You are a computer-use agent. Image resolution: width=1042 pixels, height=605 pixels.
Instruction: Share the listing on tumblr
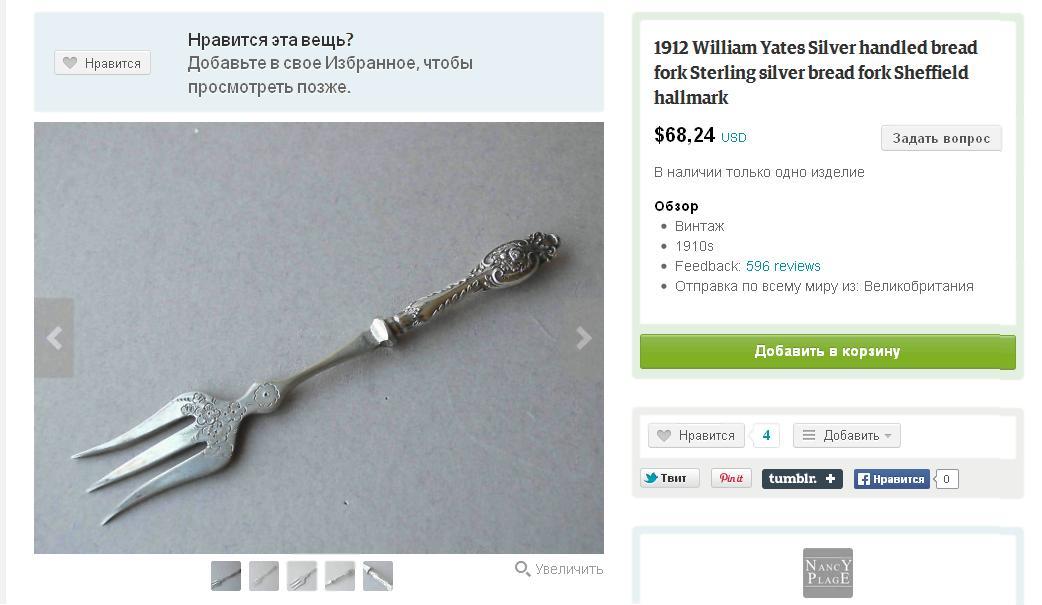[802, 479]
